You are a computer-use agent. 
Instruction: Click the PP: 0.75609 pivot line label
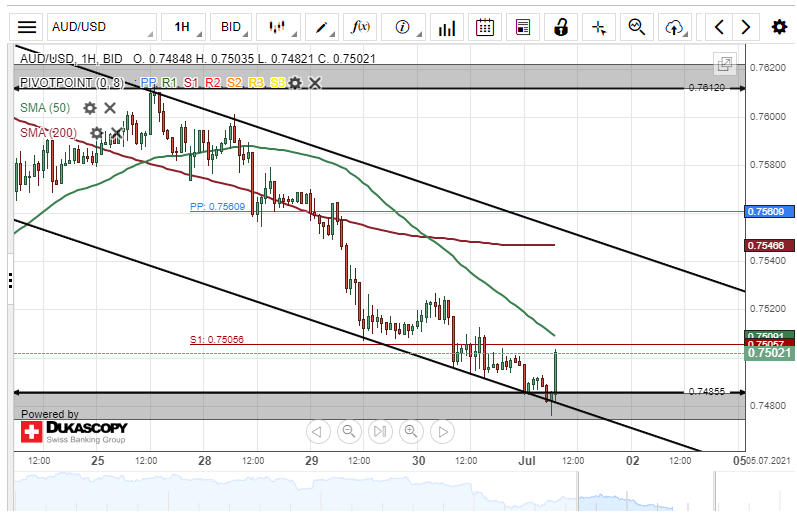click(x=218, y=207)
